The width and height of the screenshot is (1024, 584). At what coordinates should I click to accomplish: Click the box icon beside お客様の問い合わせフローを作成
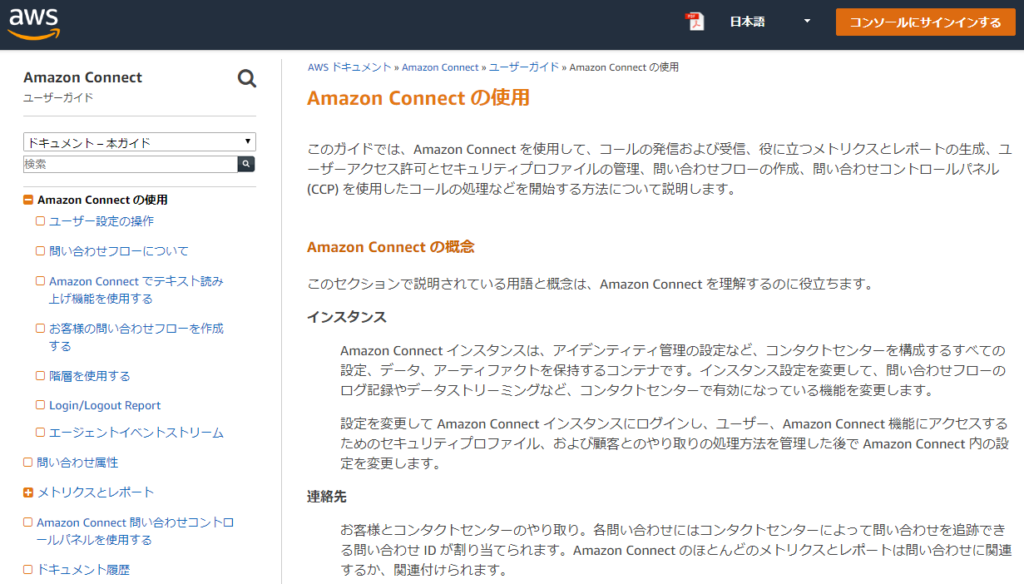coord(40,329)
